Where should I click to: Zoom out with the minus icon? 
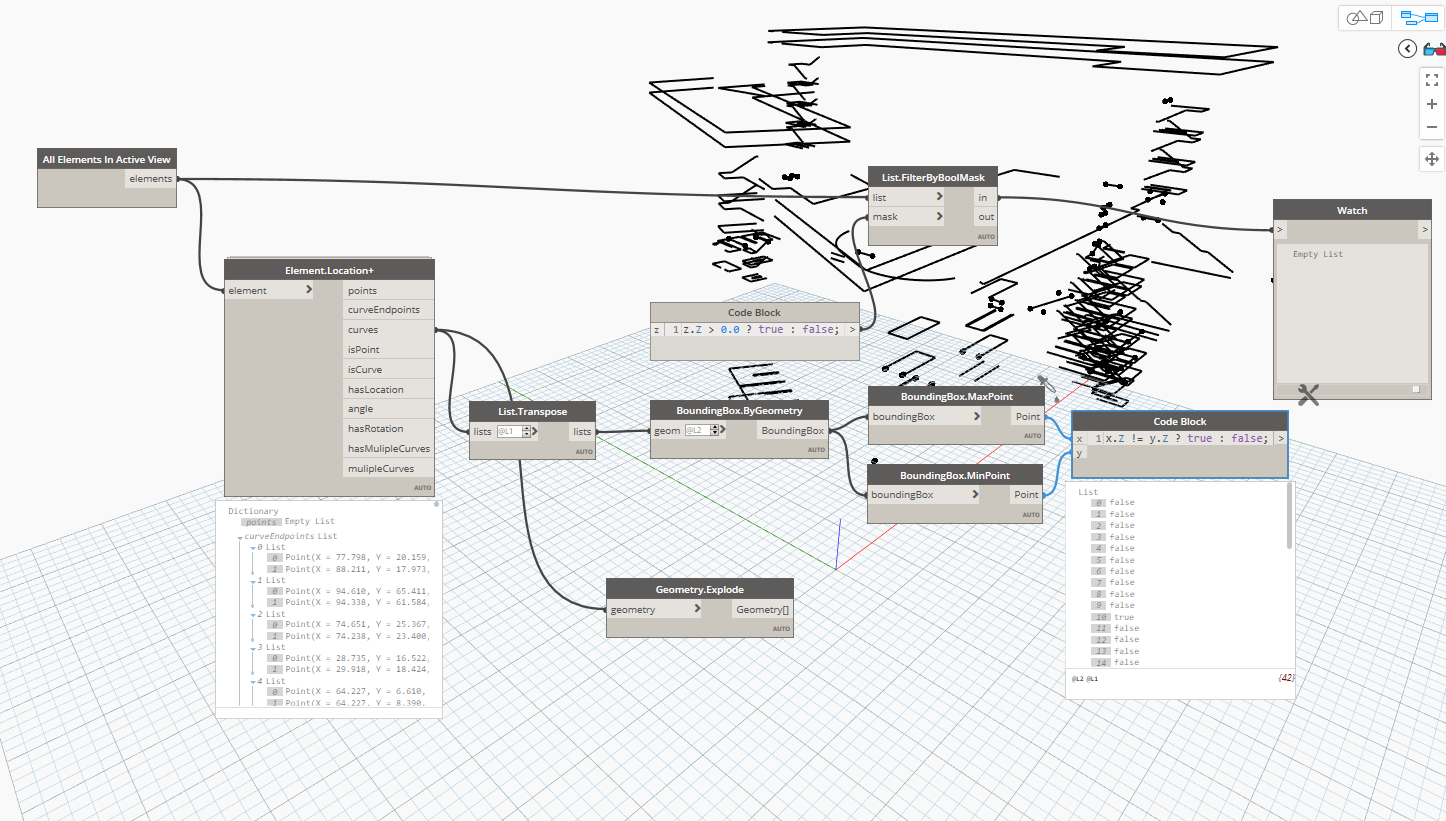pos(1432,127)
